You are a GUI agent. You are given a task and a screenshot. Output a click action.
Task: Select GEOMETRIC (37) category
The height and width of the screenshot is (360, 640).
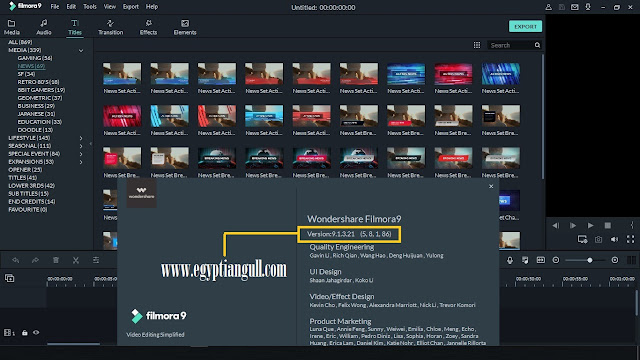point(40,98)
